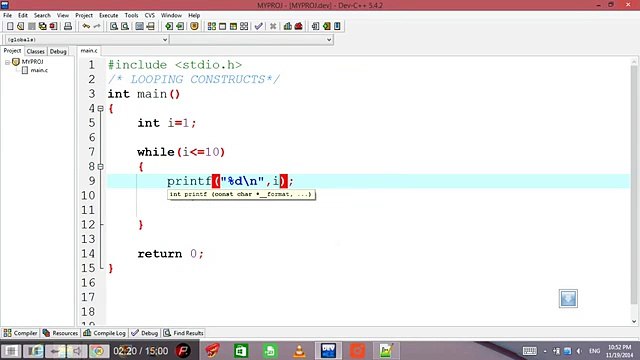
Task: Click the editor vertical scrollbar
Action: pyautogui.click(x=634, y=184)
